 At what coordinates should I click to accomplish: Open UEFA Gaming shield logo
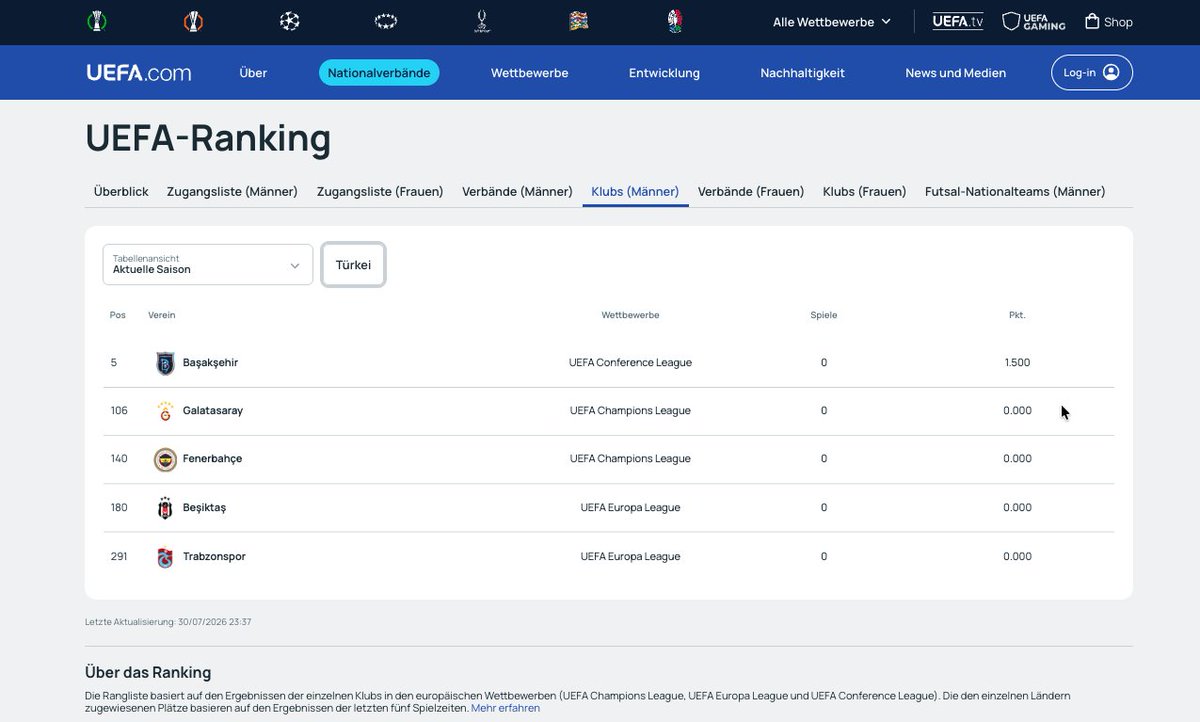point(1034,21)
